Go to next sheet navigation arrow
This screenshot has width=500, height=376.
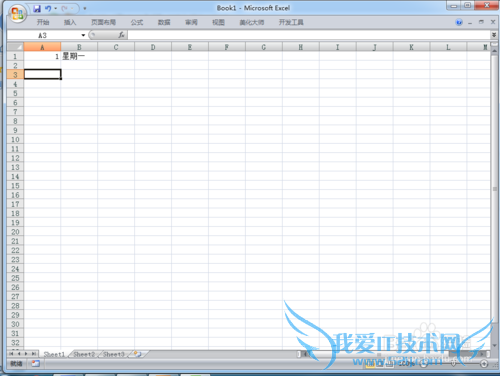pos(26,354)
